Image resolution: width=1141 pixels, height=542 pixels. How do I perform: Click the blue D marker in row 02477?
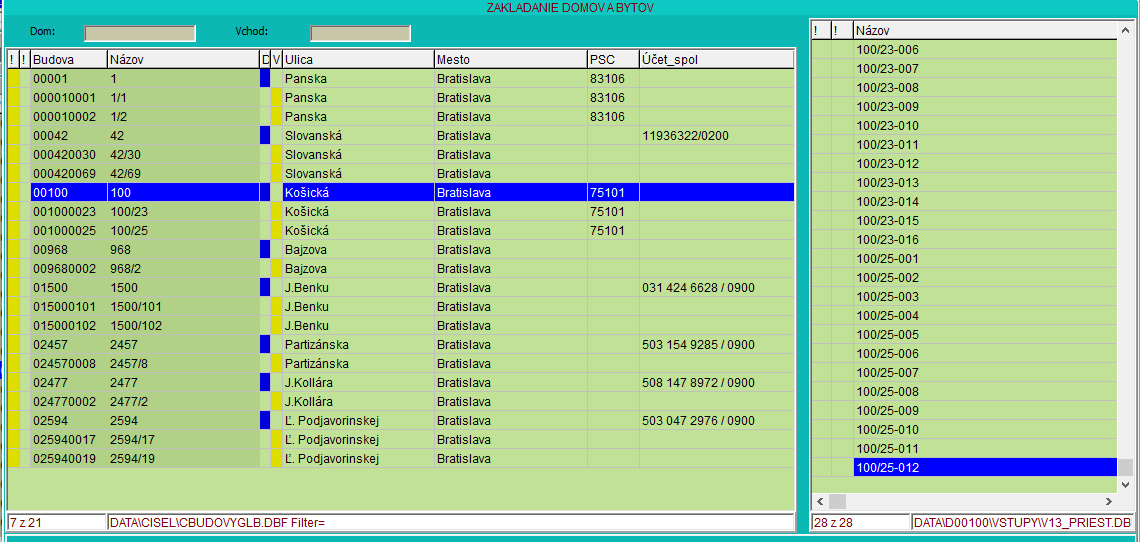(x=265, y=383)
